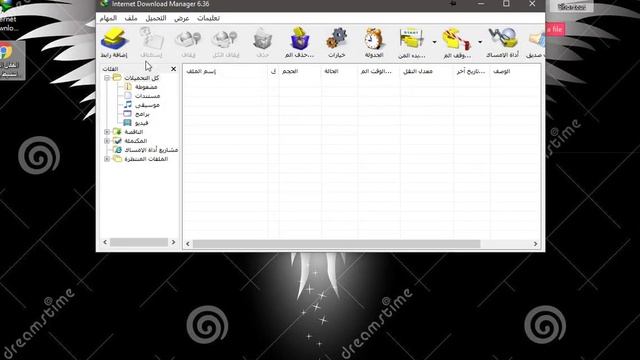Viewport: 640px width, 360px height.
Task: Click the greyed Stop (إيقاف) toolbar icon
Action: (188, 40)
